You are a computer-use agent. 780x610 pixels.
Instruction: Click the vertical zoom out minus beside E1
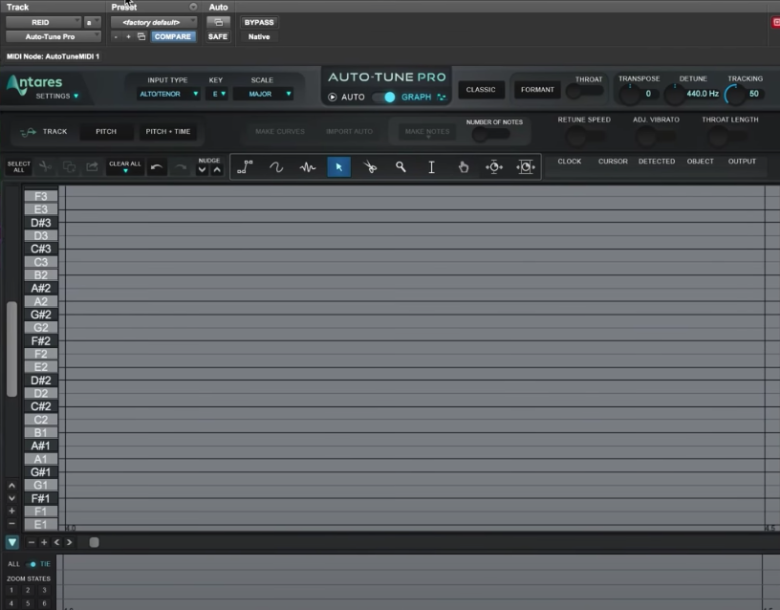pos(12,523)
